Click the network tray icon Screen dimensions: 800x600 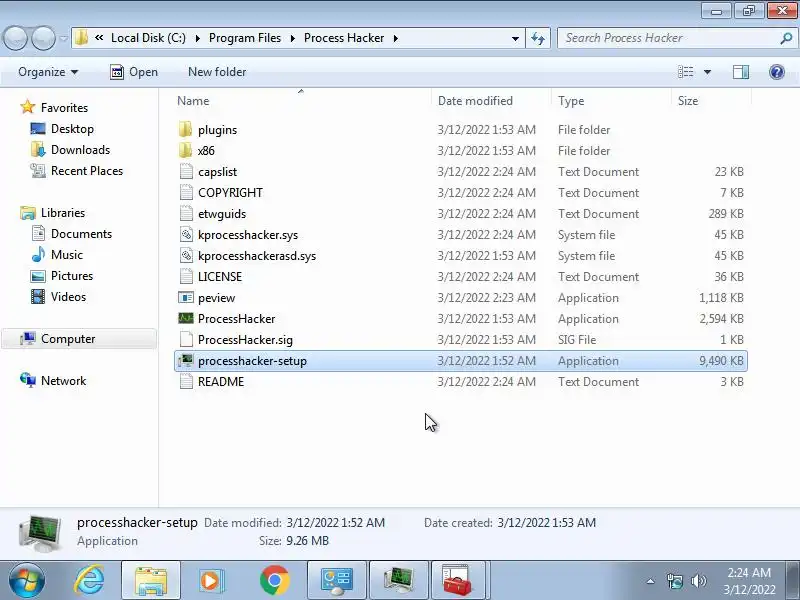click(x=674, y=581)
